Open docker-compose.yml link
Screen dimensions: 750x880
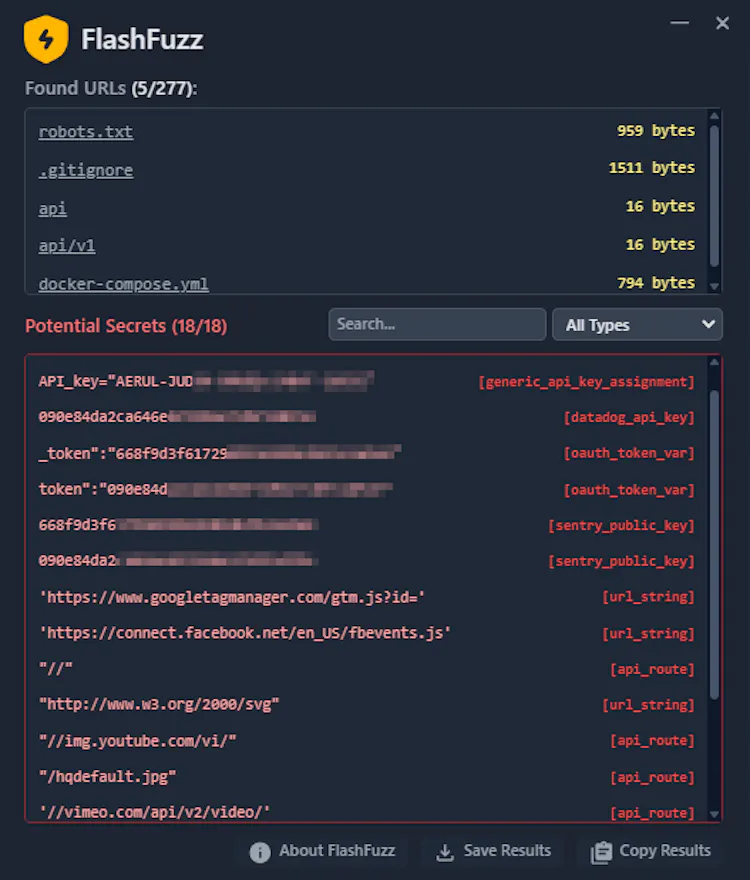(124, 284)
